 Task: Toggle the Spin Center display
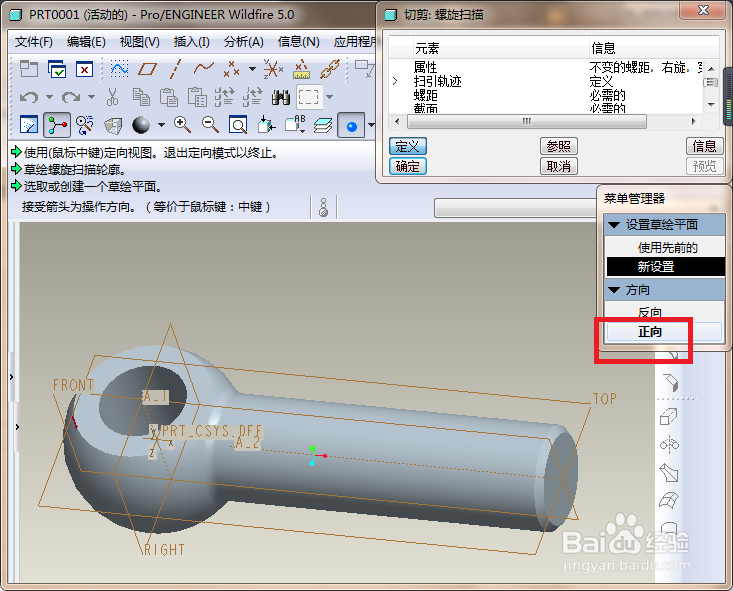(57, 125)
